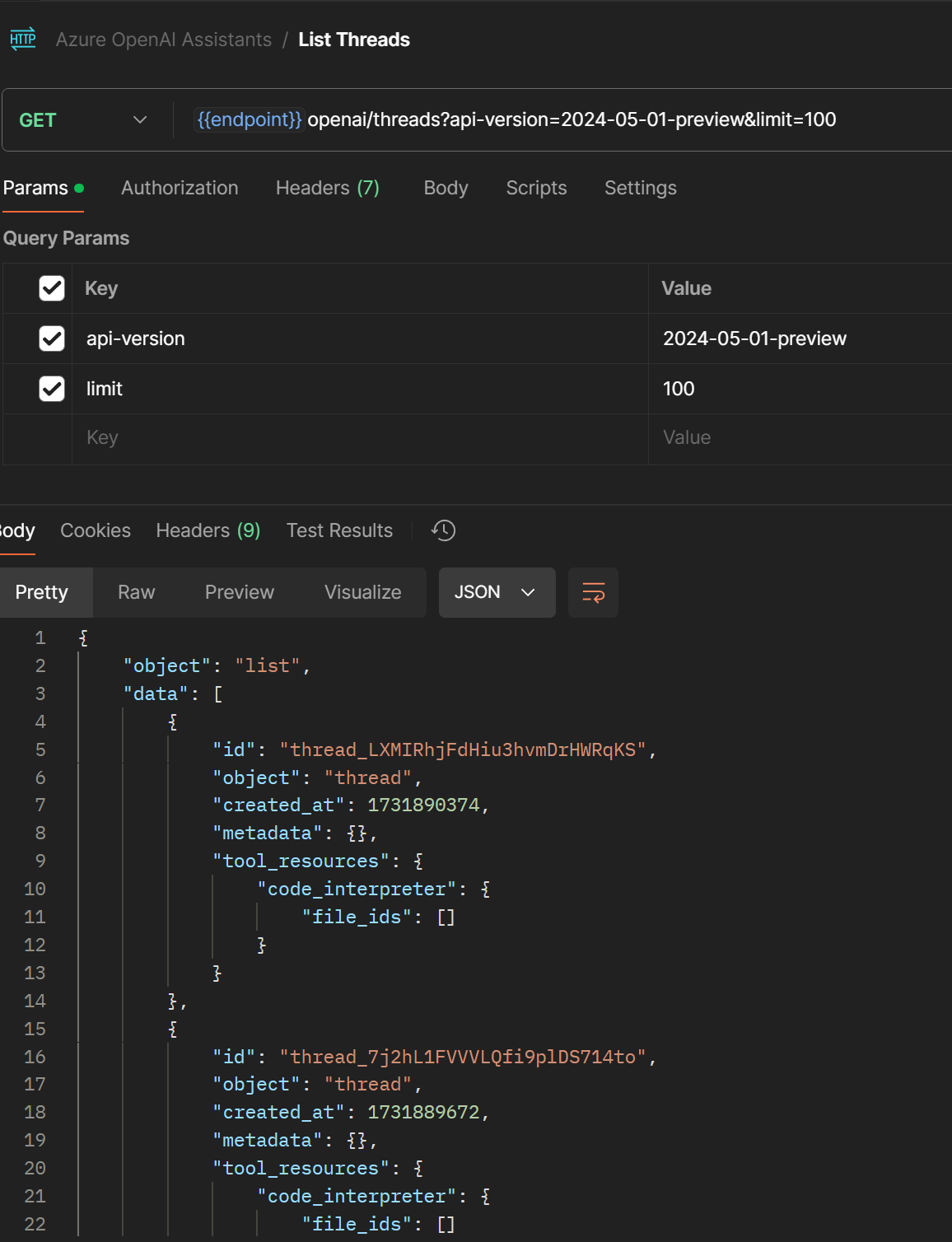
Task: Click the "object": "list" line
Action: (217, 665)
